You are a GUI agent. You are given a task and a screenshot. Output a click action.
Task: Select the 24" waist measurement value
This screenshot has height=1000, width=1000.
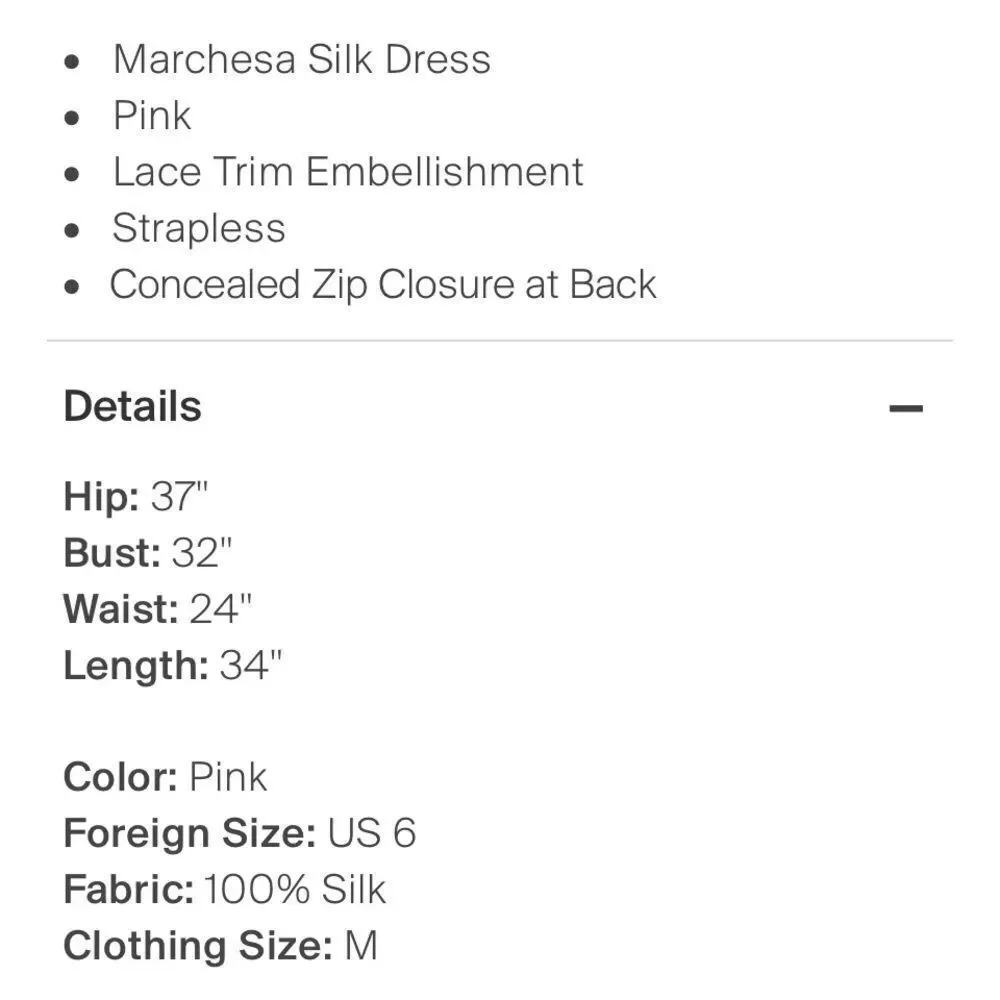pyautogui.click(x=221, y=609)
